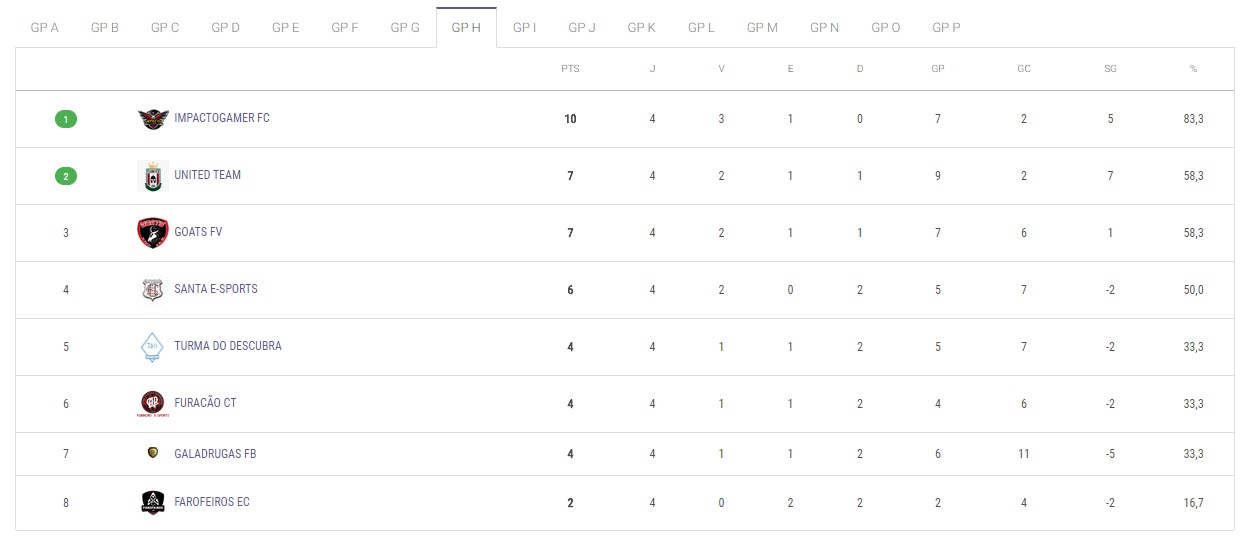Click the green position 2 badge
This screenshot has width=1243, height=538.
tap(66, 176)
